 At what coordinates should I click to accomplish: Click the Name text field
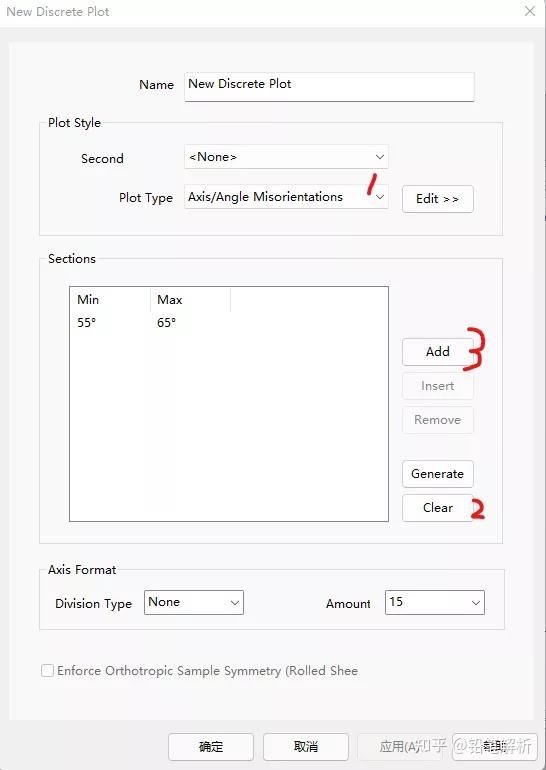(329, 87)
